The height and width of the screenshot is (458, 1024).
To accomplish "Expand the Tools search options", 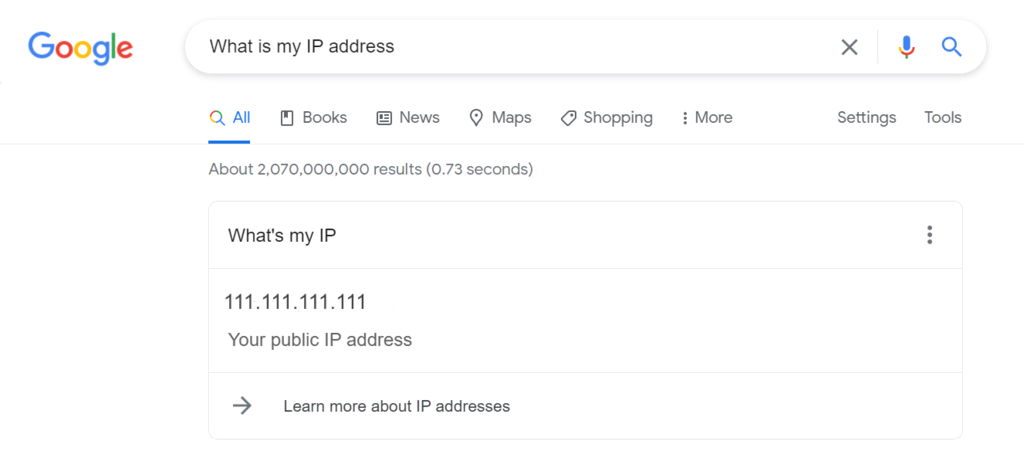I will [942, 118].
